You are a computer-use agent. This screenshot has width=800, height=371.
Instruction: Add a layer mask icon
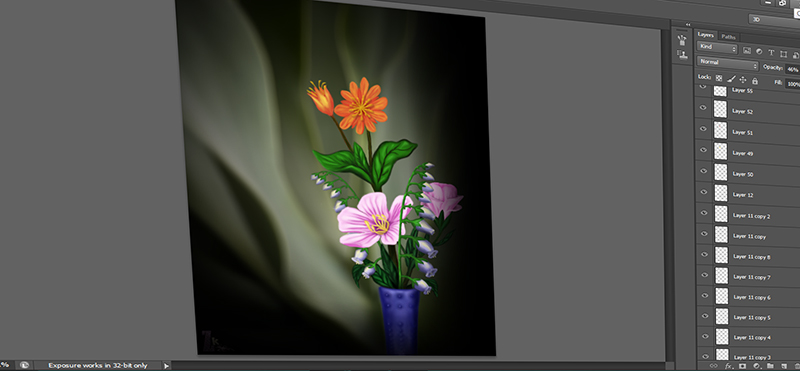point(742,366)
